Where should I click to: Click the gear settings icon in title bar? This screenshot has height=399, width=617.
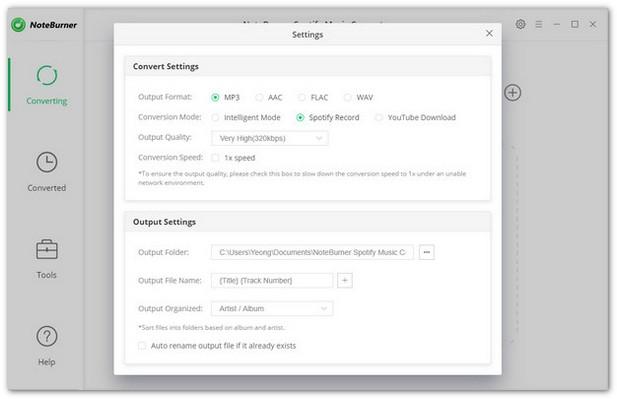[x=520, y=24]
